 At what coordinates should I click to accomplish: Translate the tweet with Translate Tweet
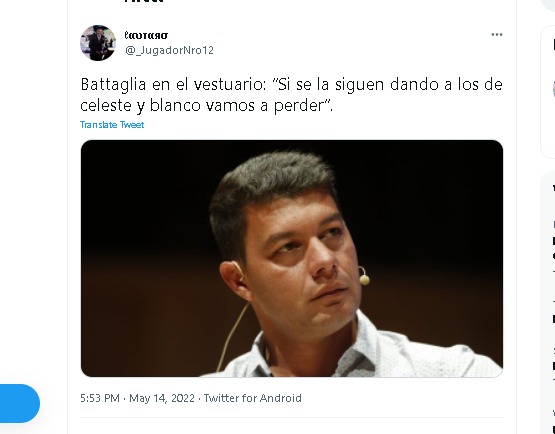(112, 125)
